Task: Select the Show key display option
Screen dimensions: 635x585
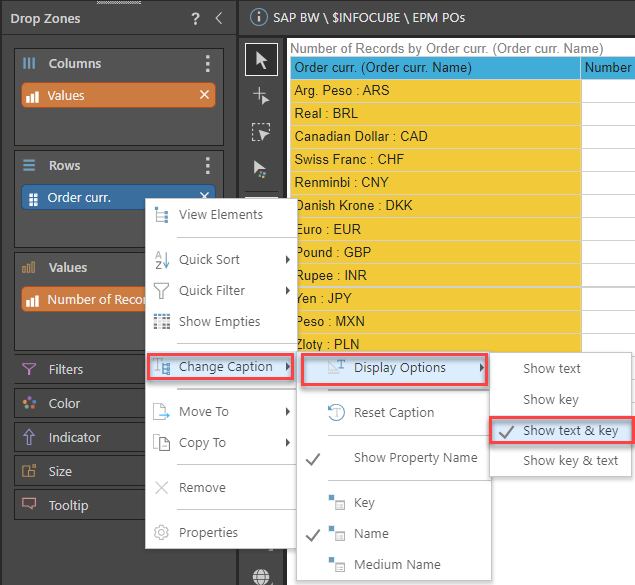Action: point(551,399)
